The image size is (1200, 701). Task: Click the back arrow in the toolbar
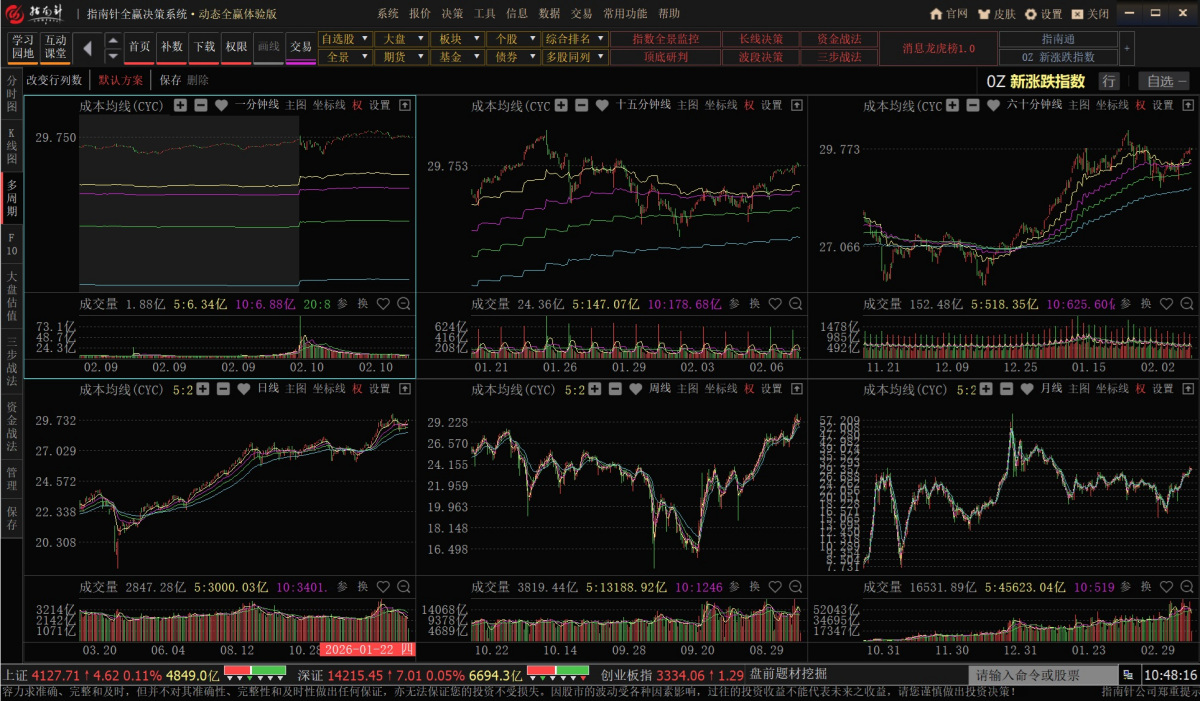87,47
